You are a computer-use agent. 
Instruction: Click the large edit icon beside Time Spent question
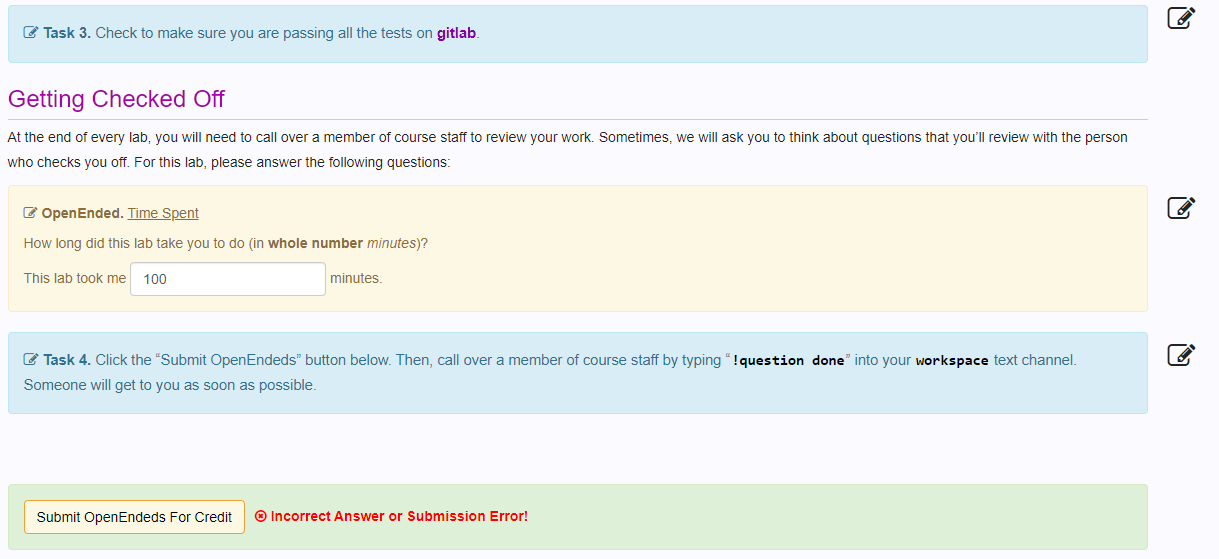(x=1181, y=207)
